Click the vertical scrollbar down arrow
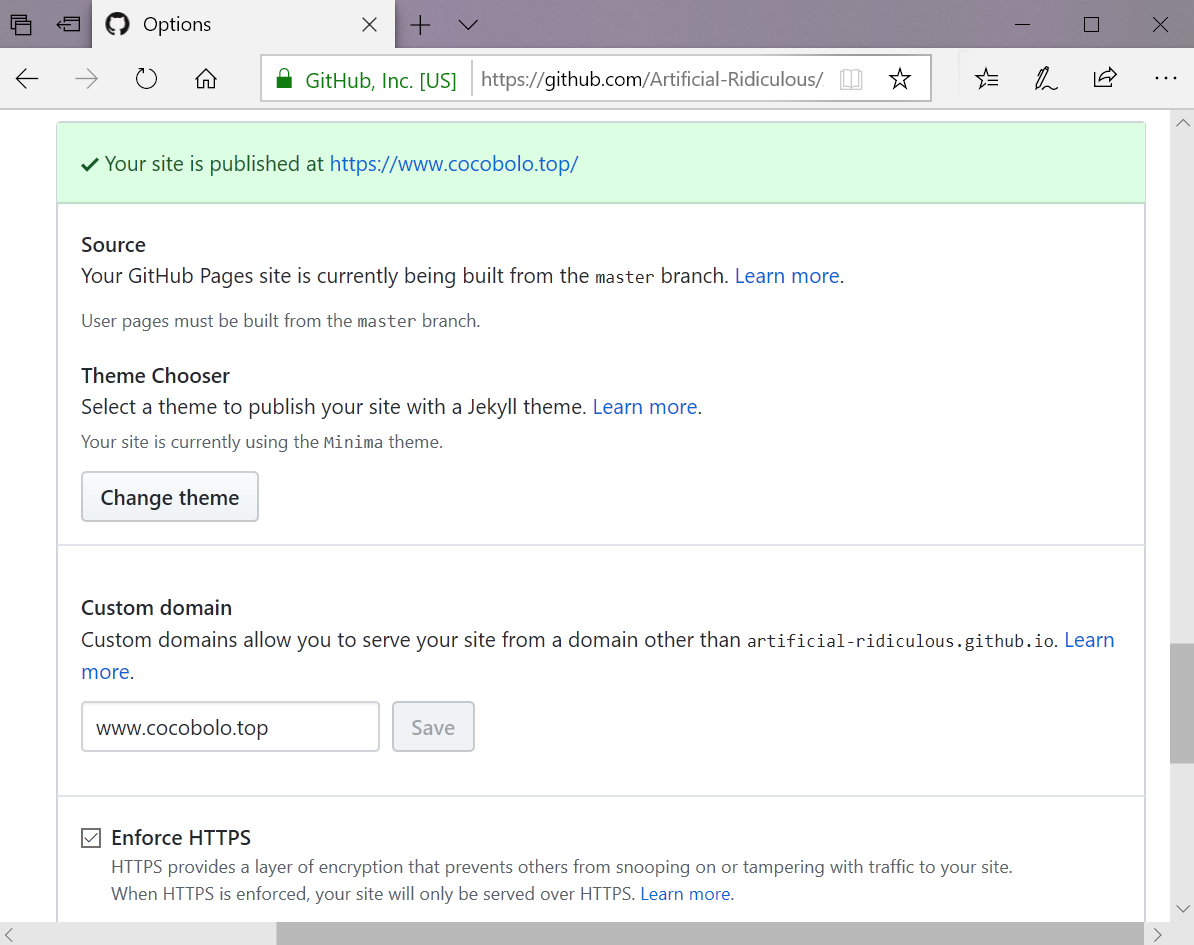The image size is (1194, 945). point(1182,908)
